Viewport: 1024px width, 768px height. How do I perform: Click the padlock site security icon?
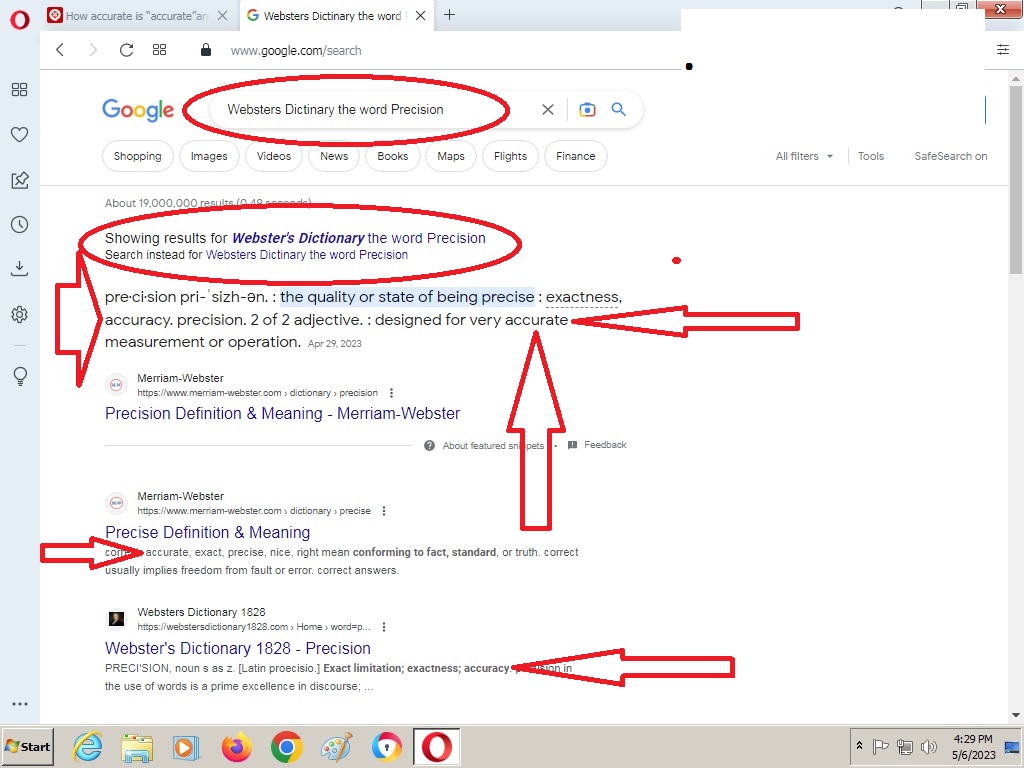206,50
